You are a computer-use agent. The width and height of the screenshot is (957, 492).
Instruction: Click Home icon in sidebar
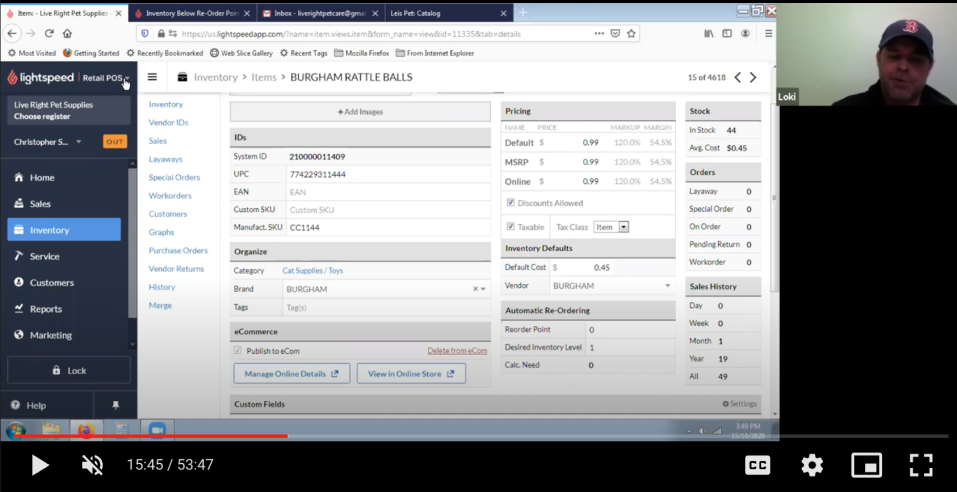point(18,177)
